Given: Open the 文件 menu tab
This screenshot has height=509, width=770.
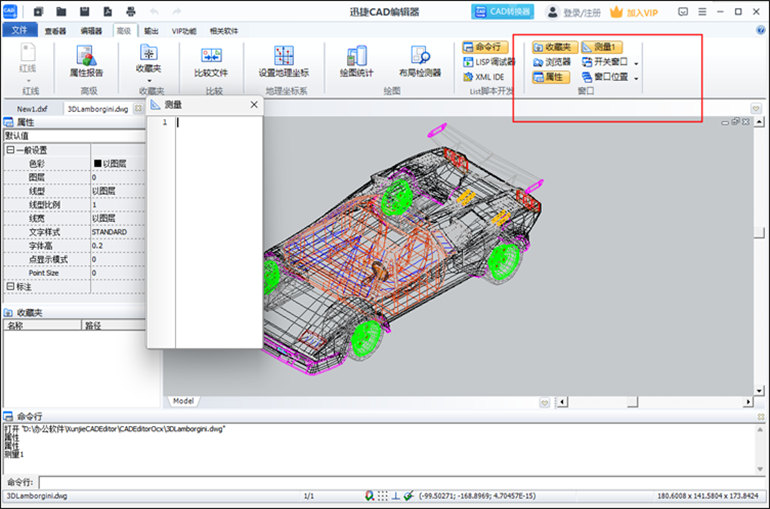Looking at the screenshot, I should click(19, 30).
